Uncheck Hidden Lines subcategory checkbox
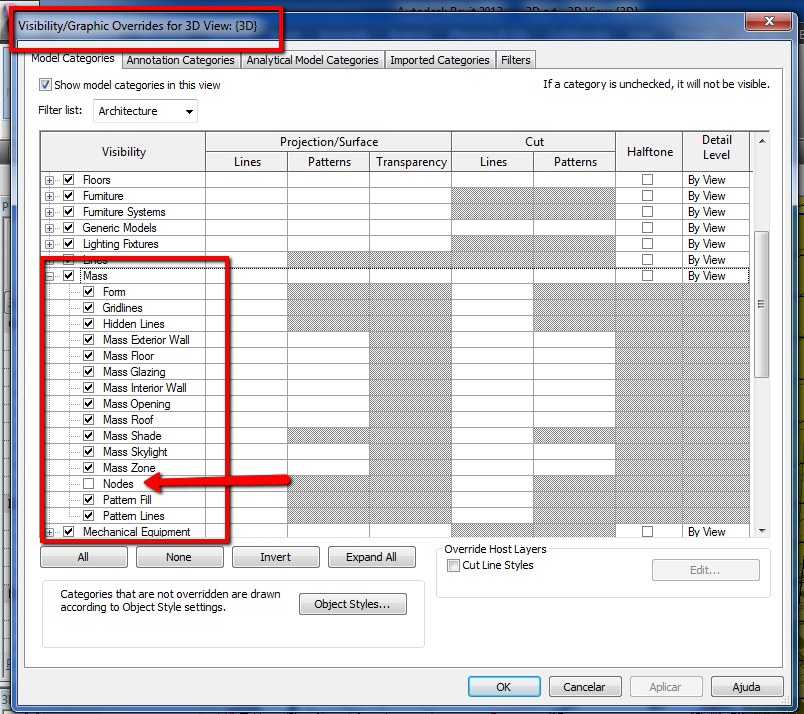804x714 pixels. point(89,324)
